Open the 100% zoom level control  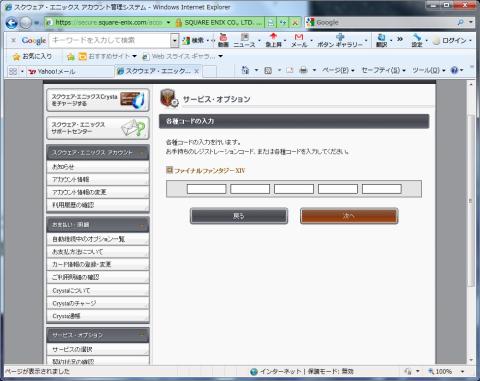[x=446, y=371]
